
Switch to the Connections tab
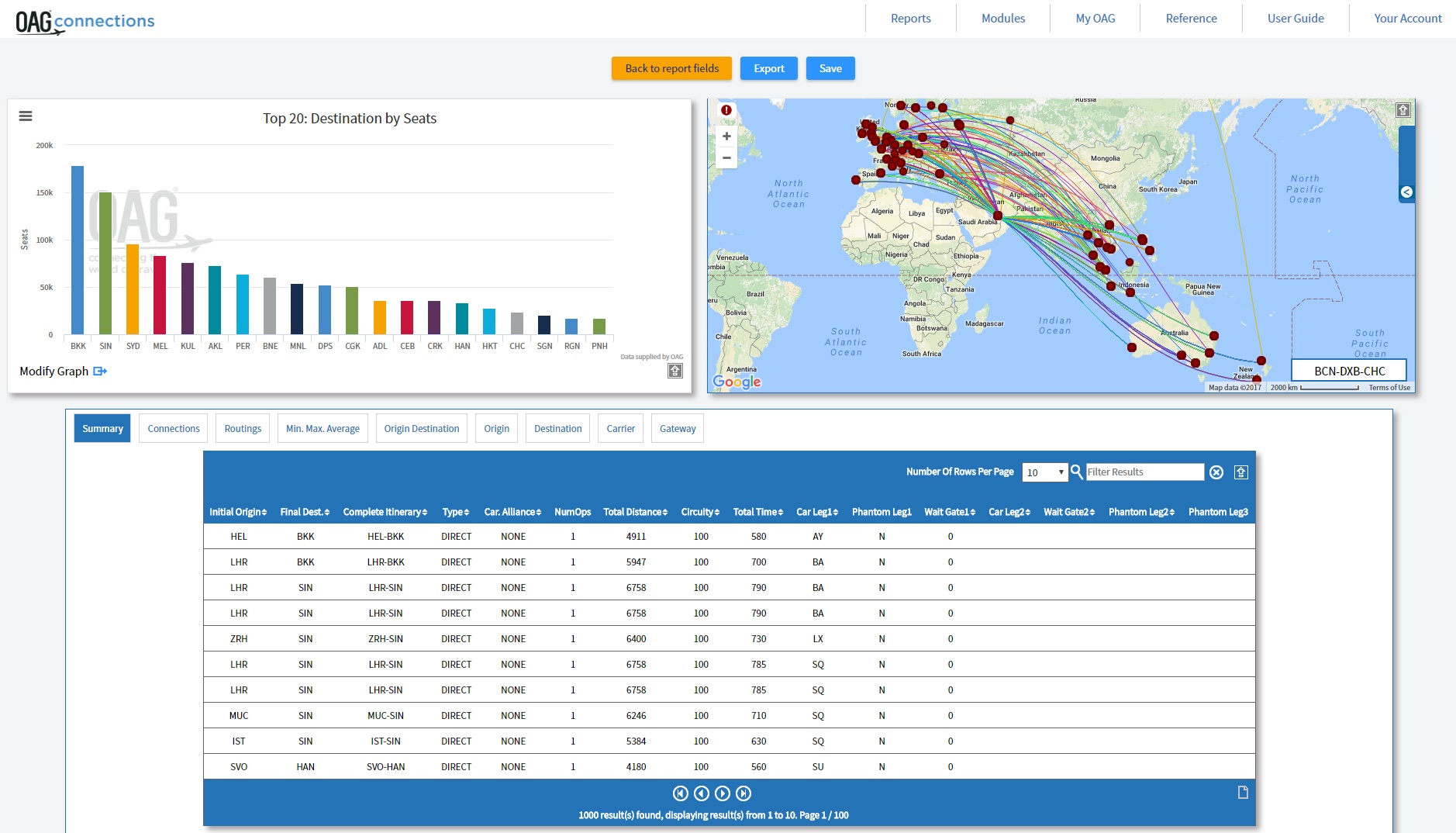pyautogui.click(x=174, y=428)
